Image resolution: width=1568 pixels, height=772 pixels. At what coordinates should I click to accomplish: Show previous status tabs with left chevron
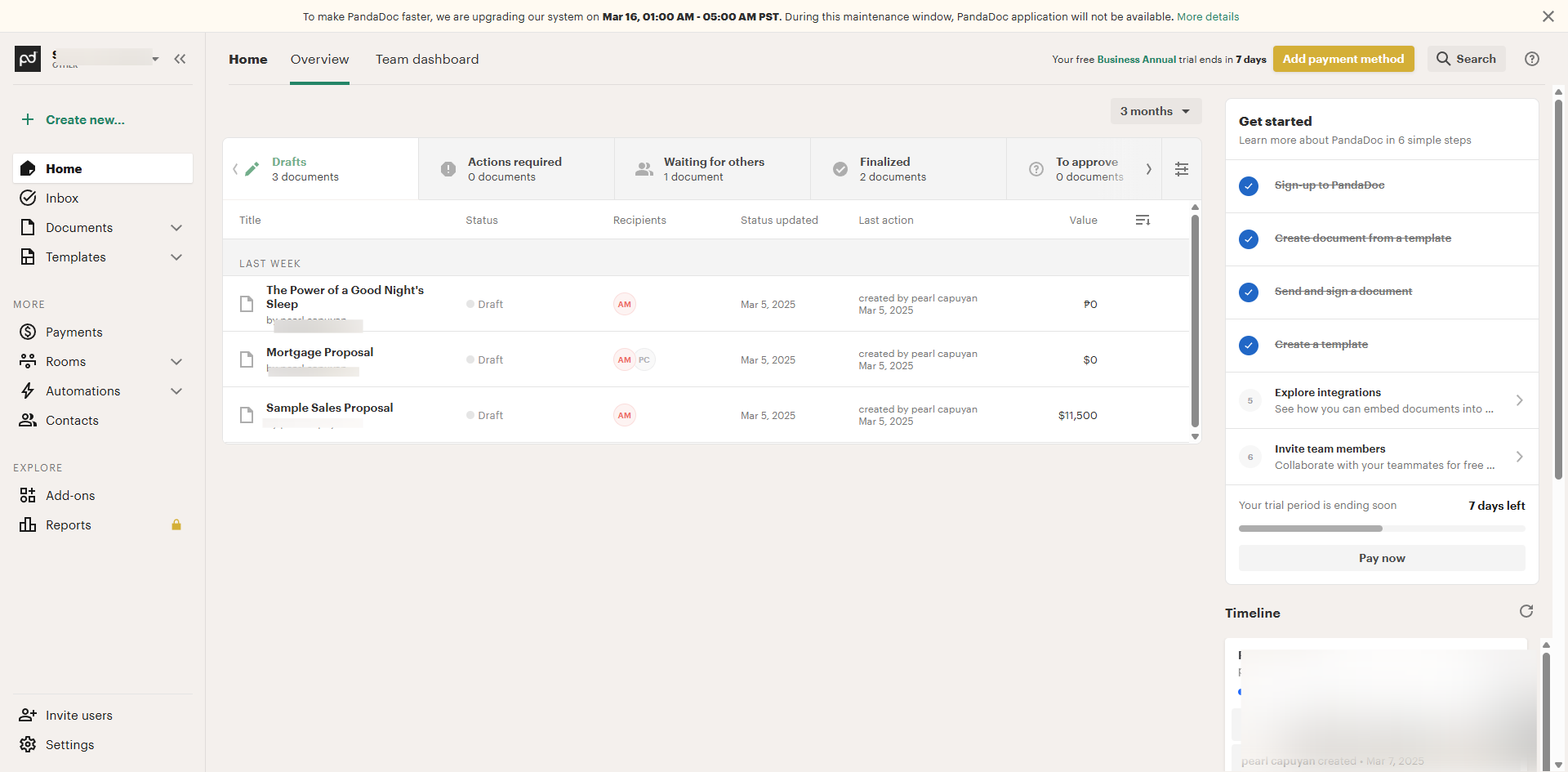click(x=235, y=169)
